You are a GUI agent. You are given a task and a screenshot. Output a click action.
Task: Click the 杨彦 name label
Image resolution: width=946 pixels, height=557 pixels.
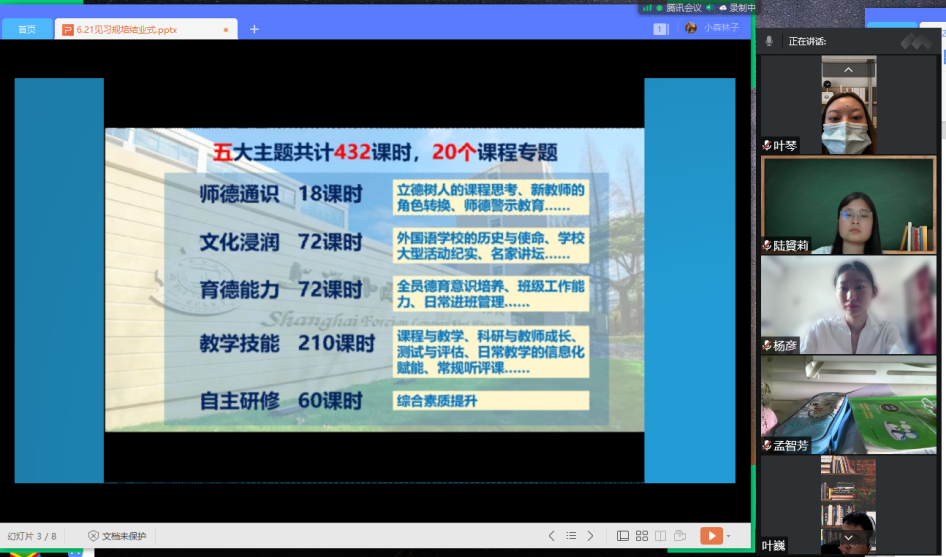(785, 346)
